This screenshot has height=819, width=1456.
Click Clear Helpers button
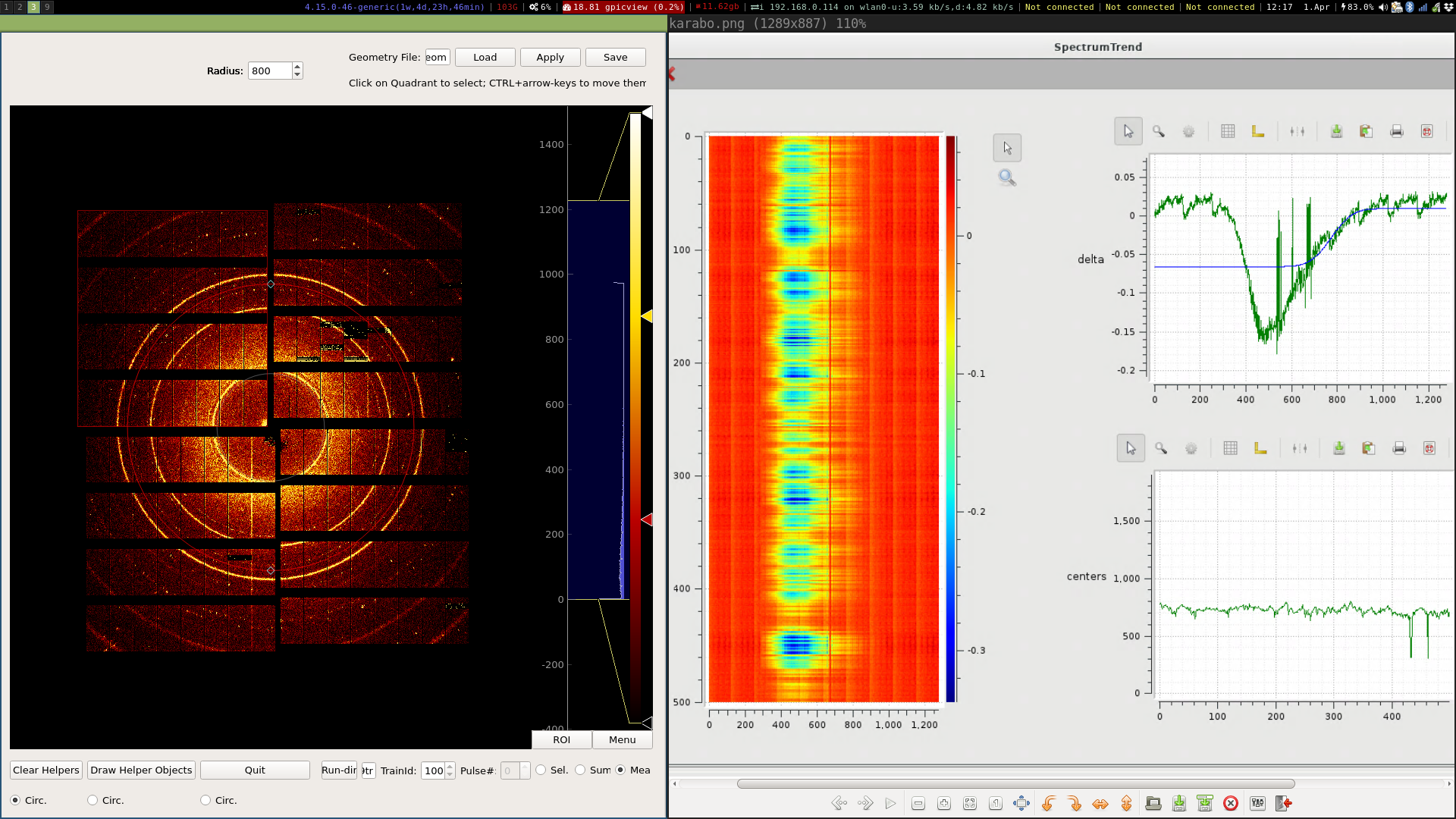(46, 770)
